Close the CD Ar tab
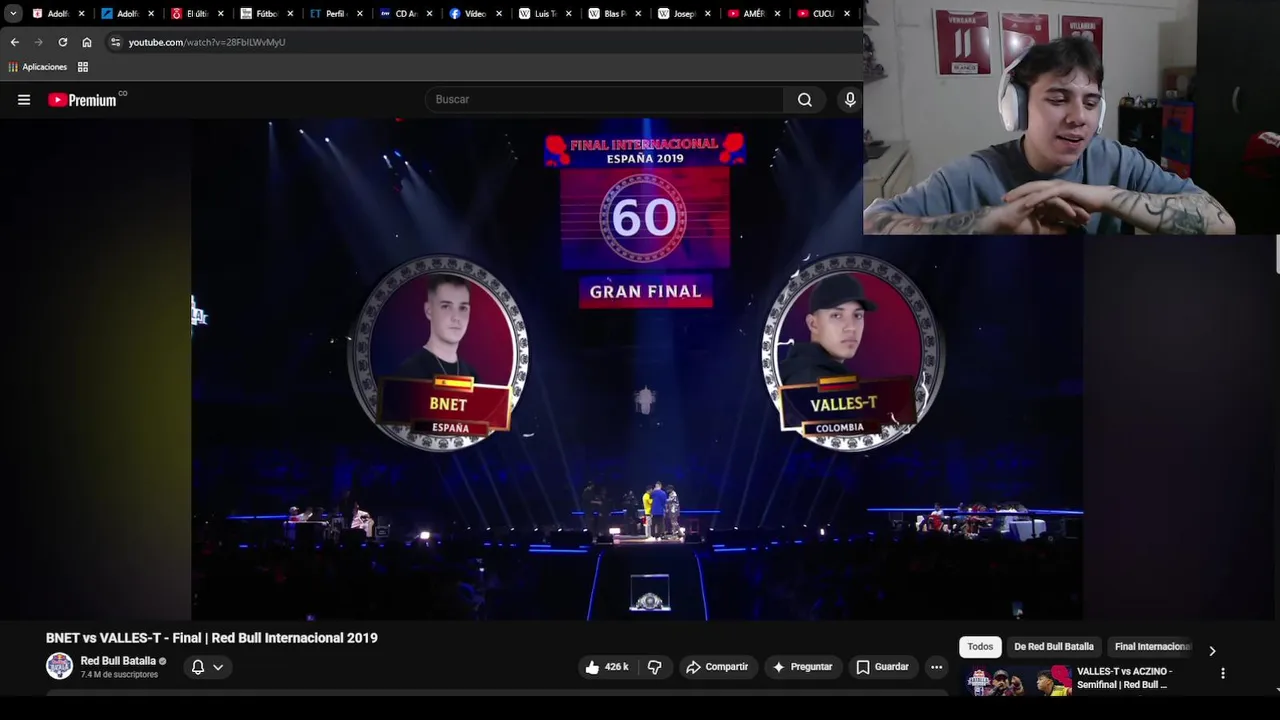The width and height of the screenshot is (1280, 720). (x=430, y=14)
